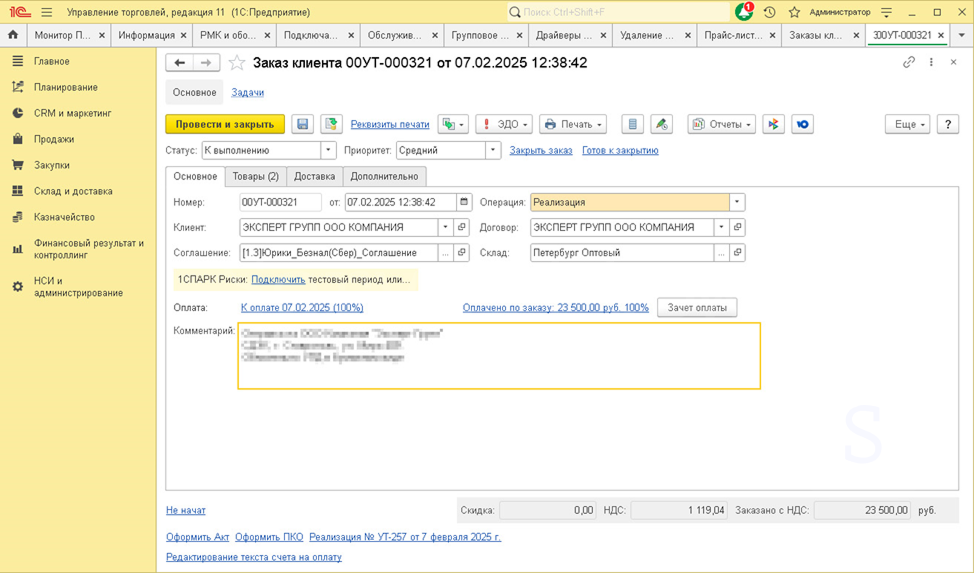This screenshot has width=974, height=573.
Task: Click Провести и закрыть button
Action: pyautogui.click(x=225, y=124)
